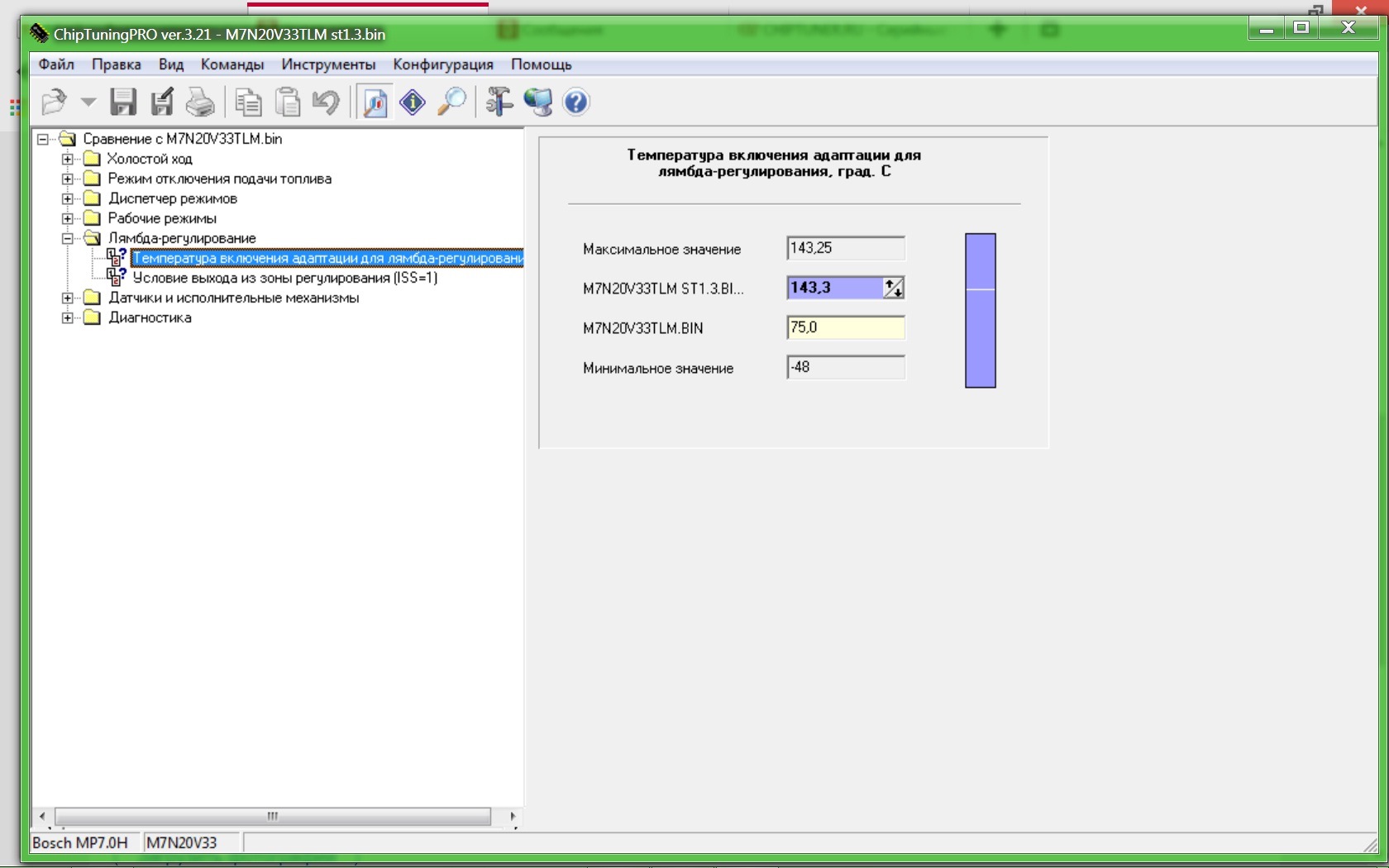Click the parameter icon beside Условие выхода
The height and width of the screenshot is (868, 1389).
tap(117, 277)
